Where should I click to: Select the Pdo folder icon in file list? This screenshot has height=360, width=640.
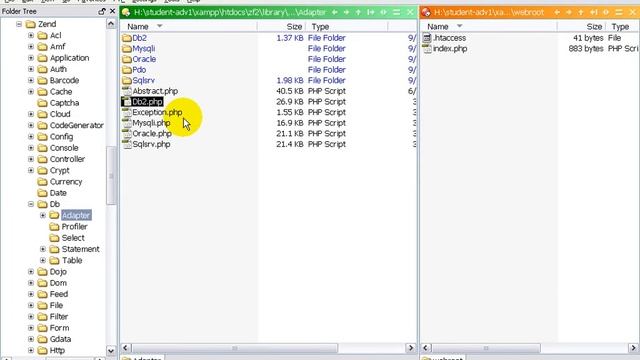tap(127, 70)
